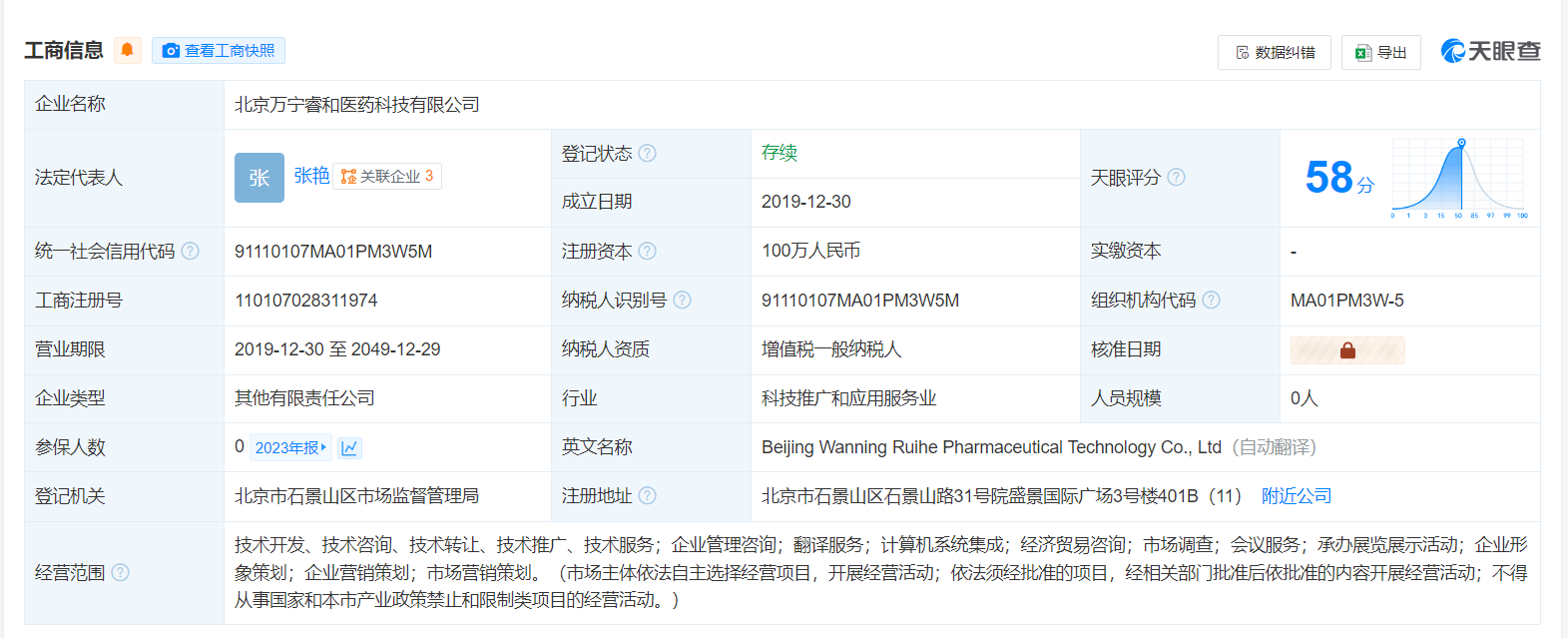Click the blue 张 avatar tile
This screenshot has height=638, width=1568.
pyautogui.click(x=260, y=178)
